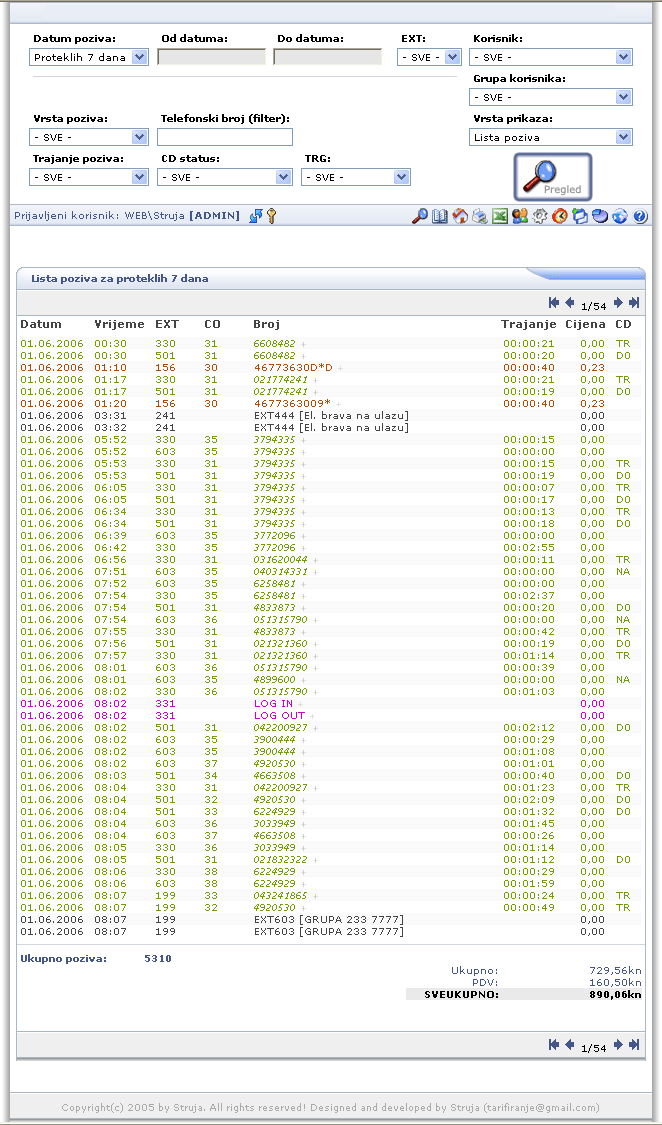
Task: Open the pie chart statistics icon
Action: pyautogui.click(x=600, y=215)
